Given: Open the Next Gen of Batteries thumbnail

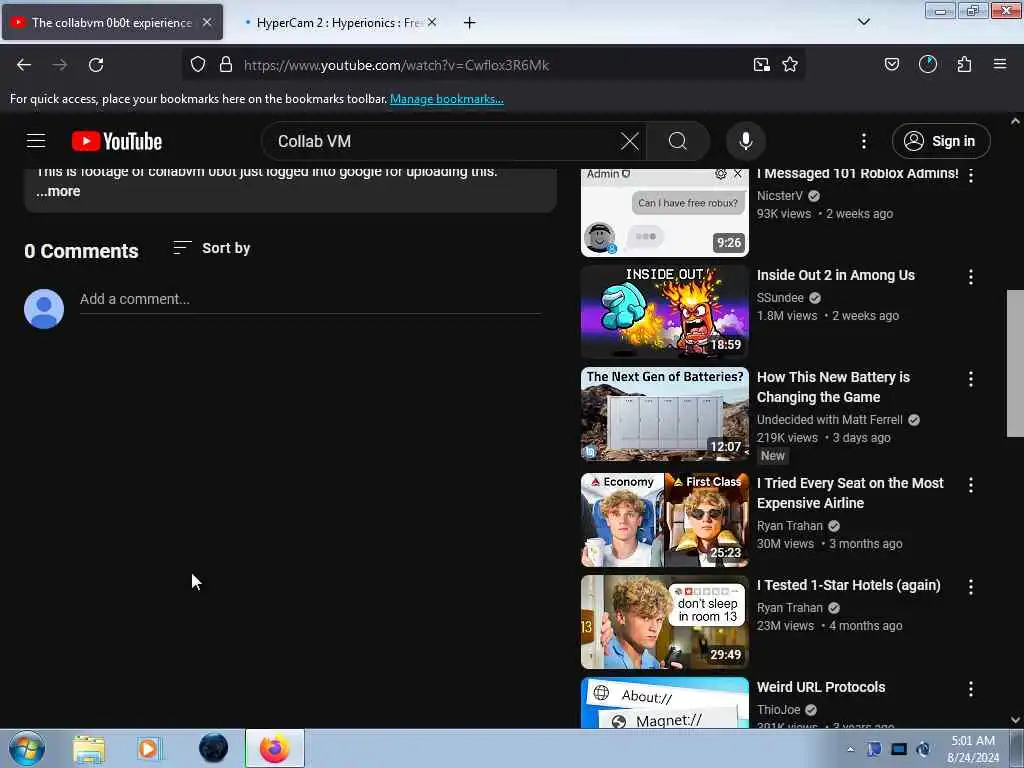Looking at the screenshot, I should (665, 414).
